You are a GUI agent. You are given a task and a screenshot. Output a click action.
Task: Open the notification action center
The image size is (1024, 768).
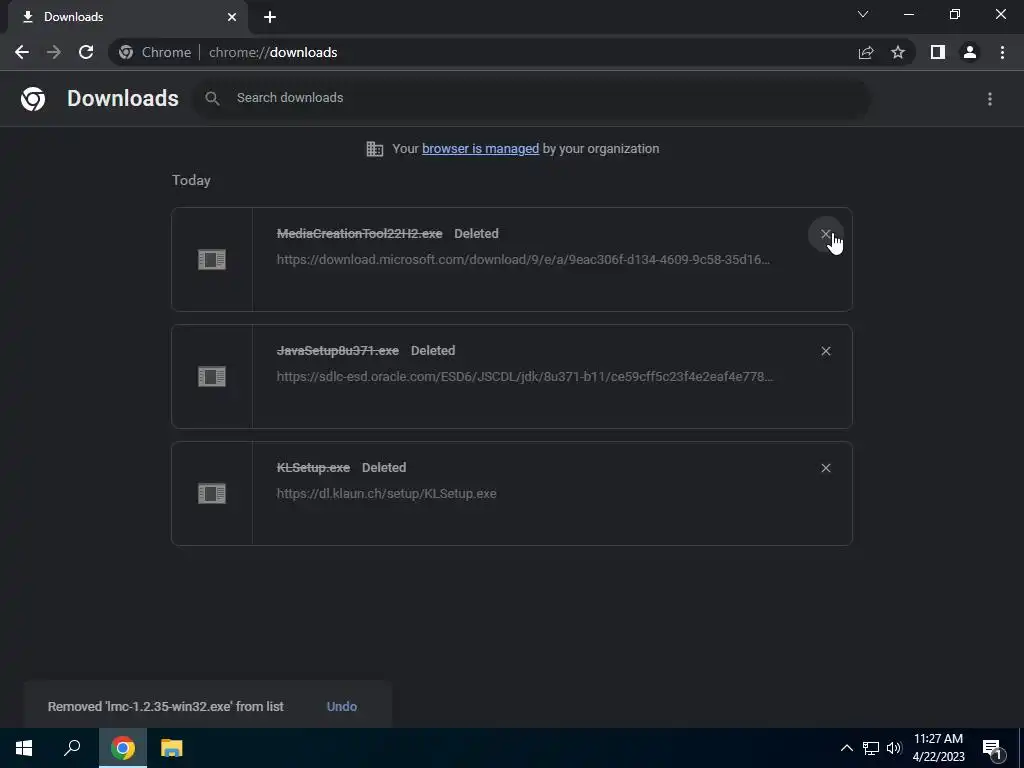click(993, 748)
